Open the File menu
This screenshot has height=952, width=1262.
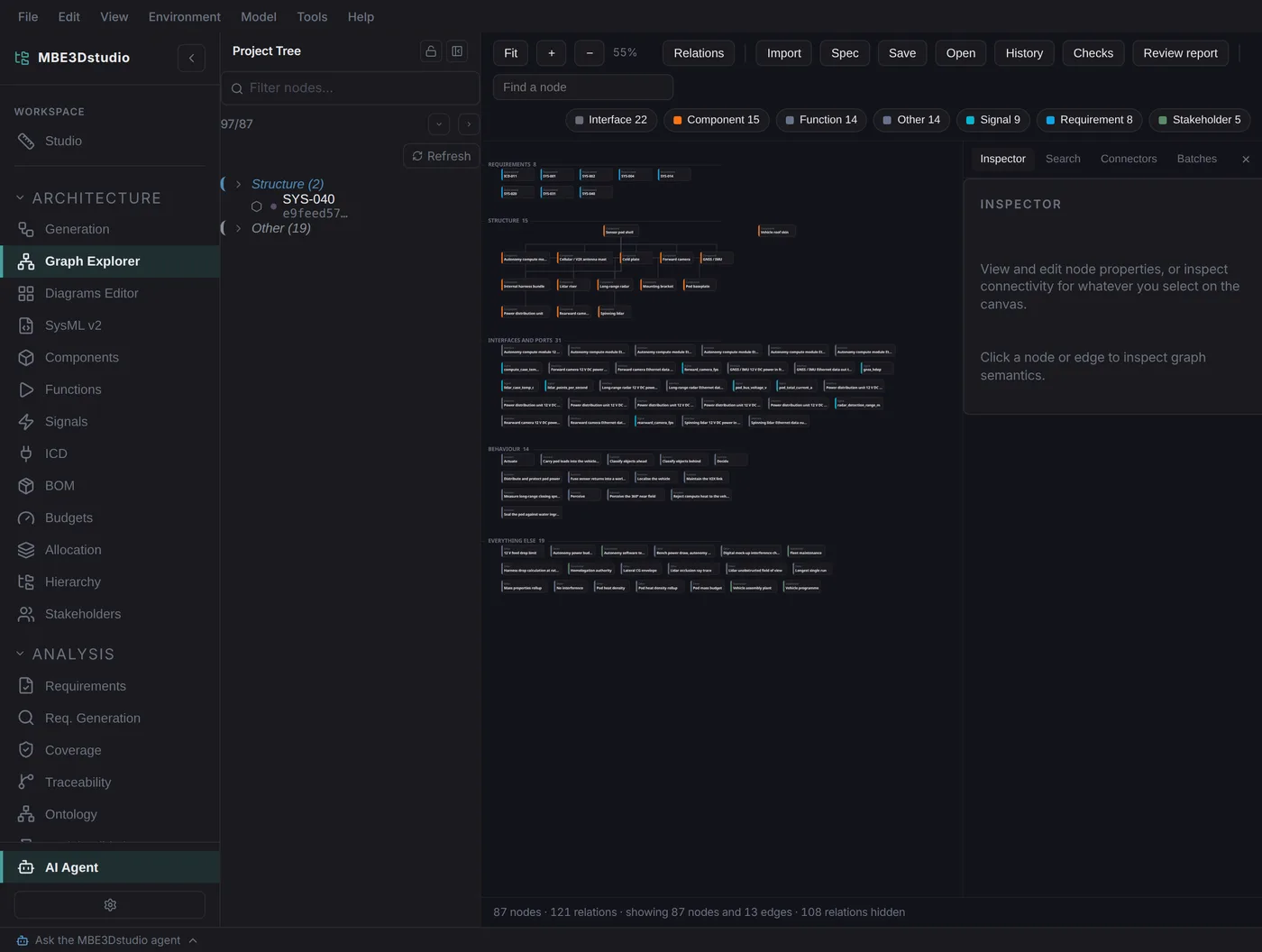pyautogui.click(x=28, y=17)
